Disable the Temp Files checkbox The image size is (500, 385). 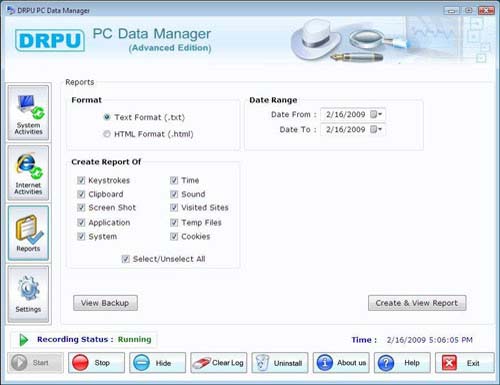[174, 222]
